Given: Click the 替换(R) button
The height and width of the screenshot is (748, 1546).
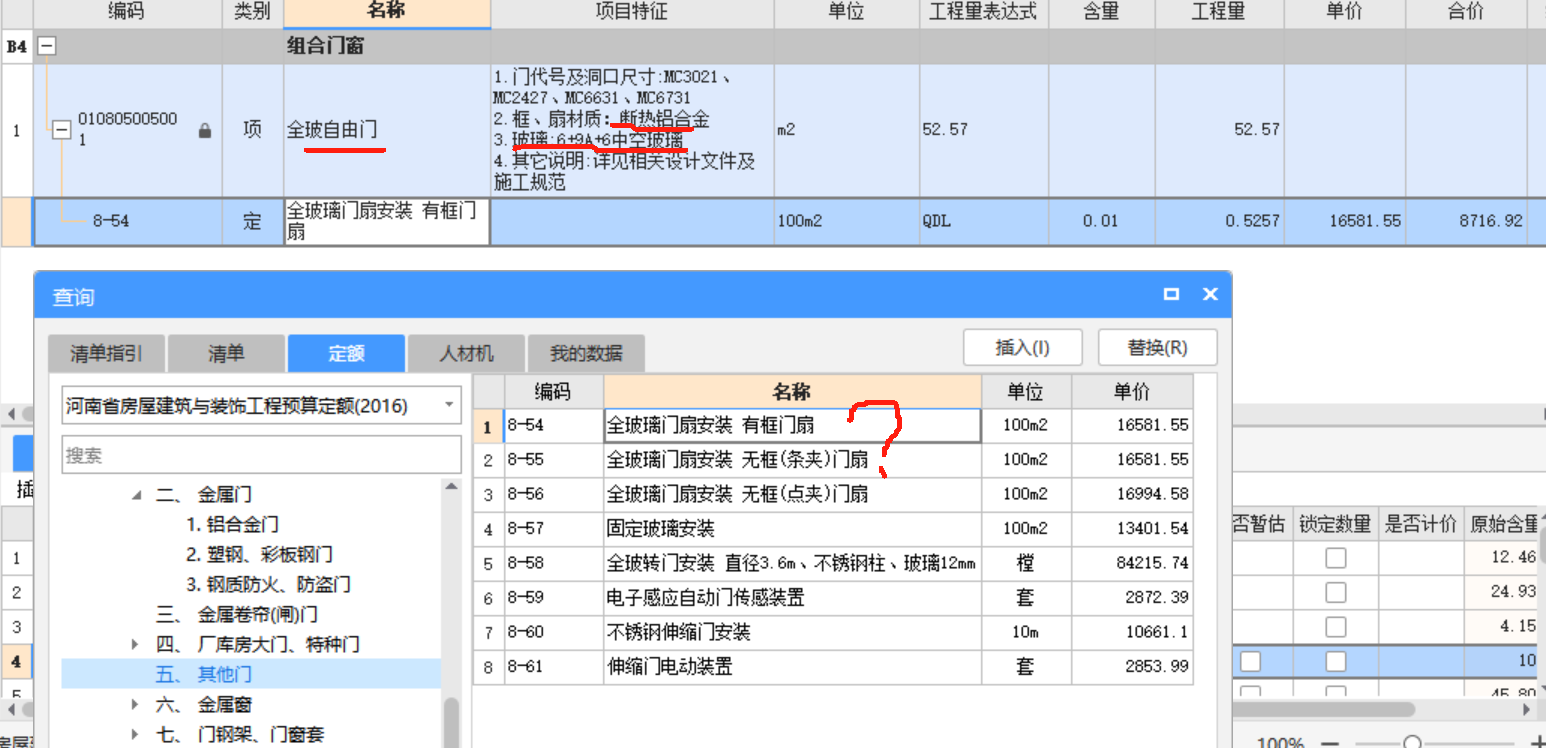Looking at the screenshot, I should [x=1157, y=347].
